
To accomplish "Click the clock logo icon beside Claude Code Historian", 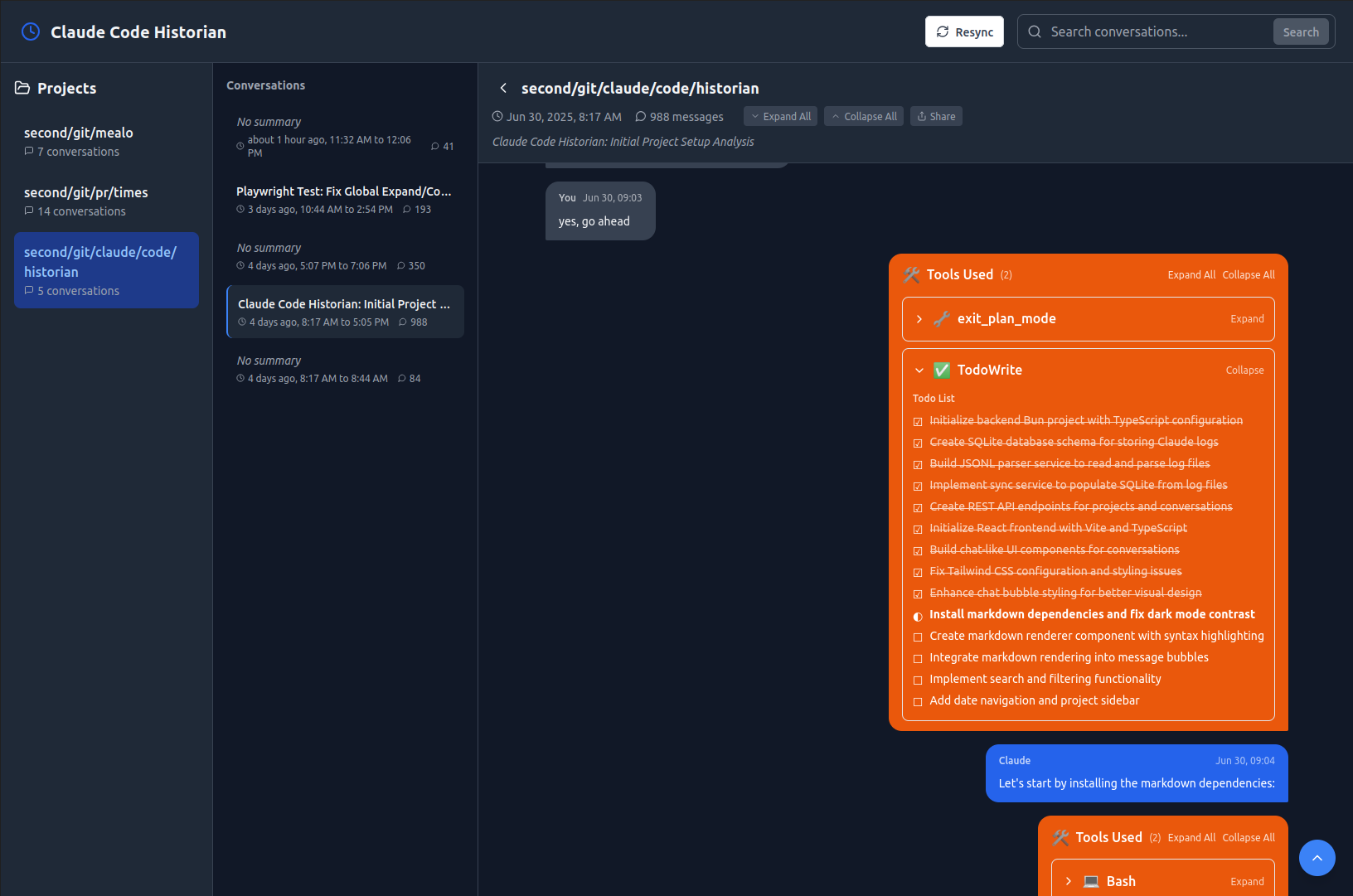I will click(31, 31).
